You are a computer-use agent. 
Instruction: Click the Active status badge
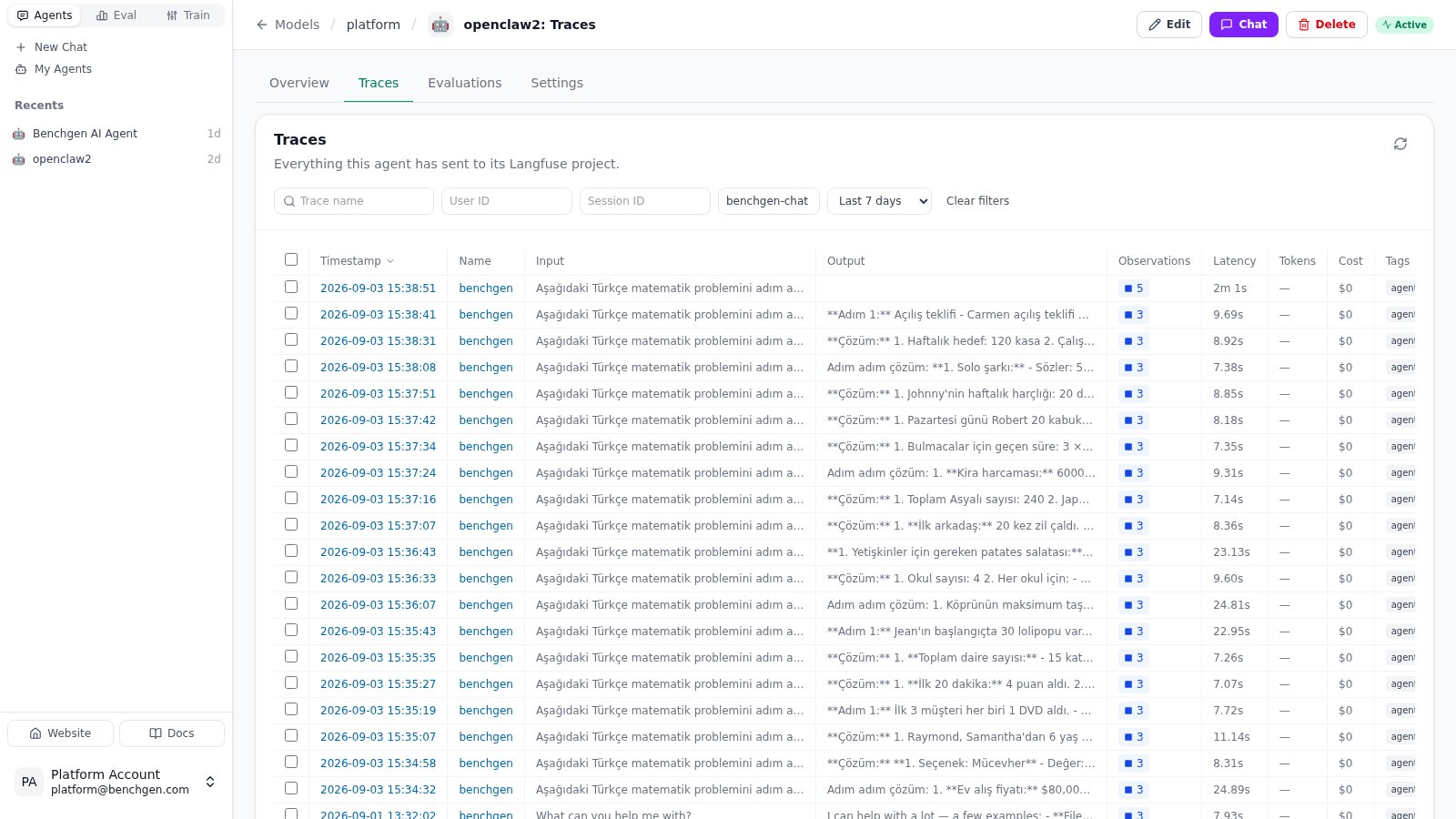1404,25
